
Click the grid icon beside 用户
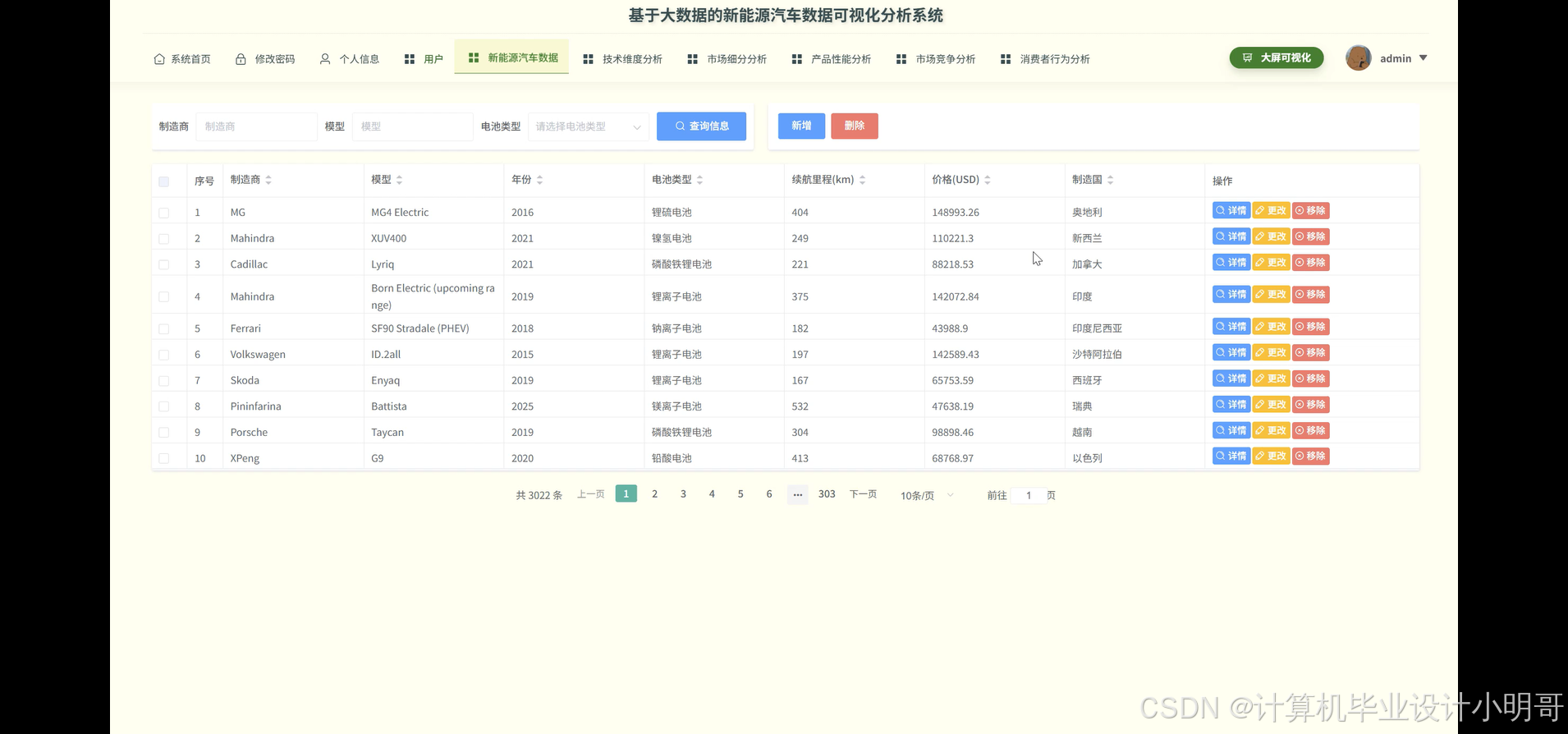pos(410,59)
